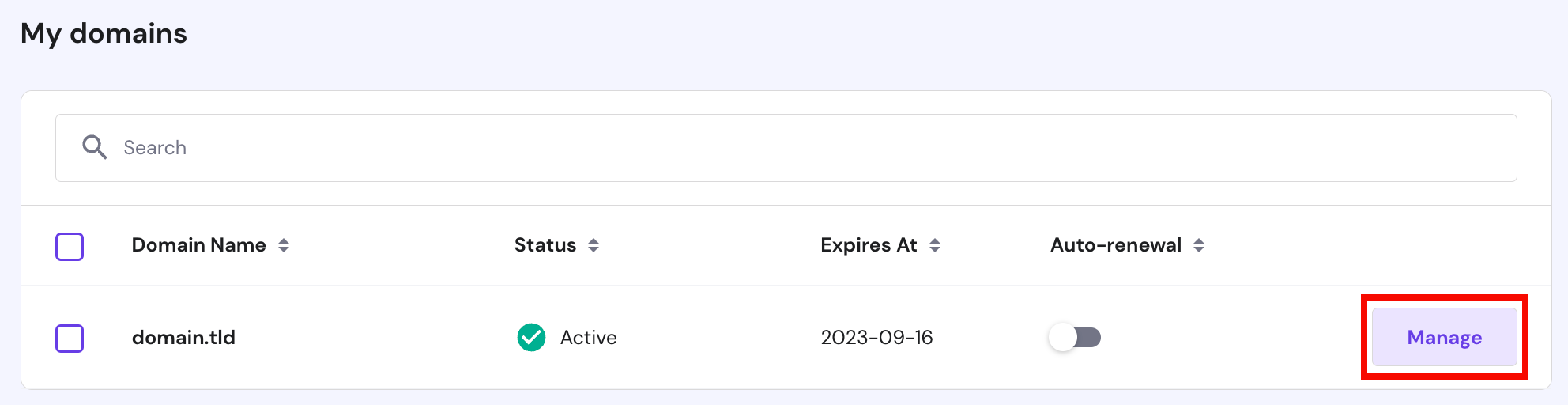Sort by the Status column label
1568x405 pixels.
pyautogui.click(x=545, y=245)
